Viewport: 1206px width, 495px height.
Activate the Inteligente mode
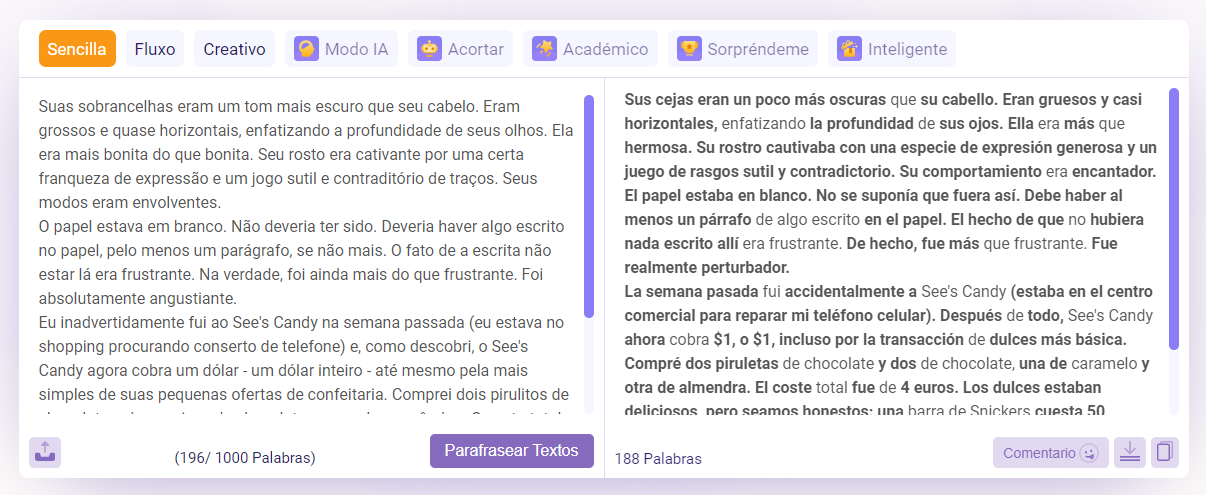pos(892,49)
